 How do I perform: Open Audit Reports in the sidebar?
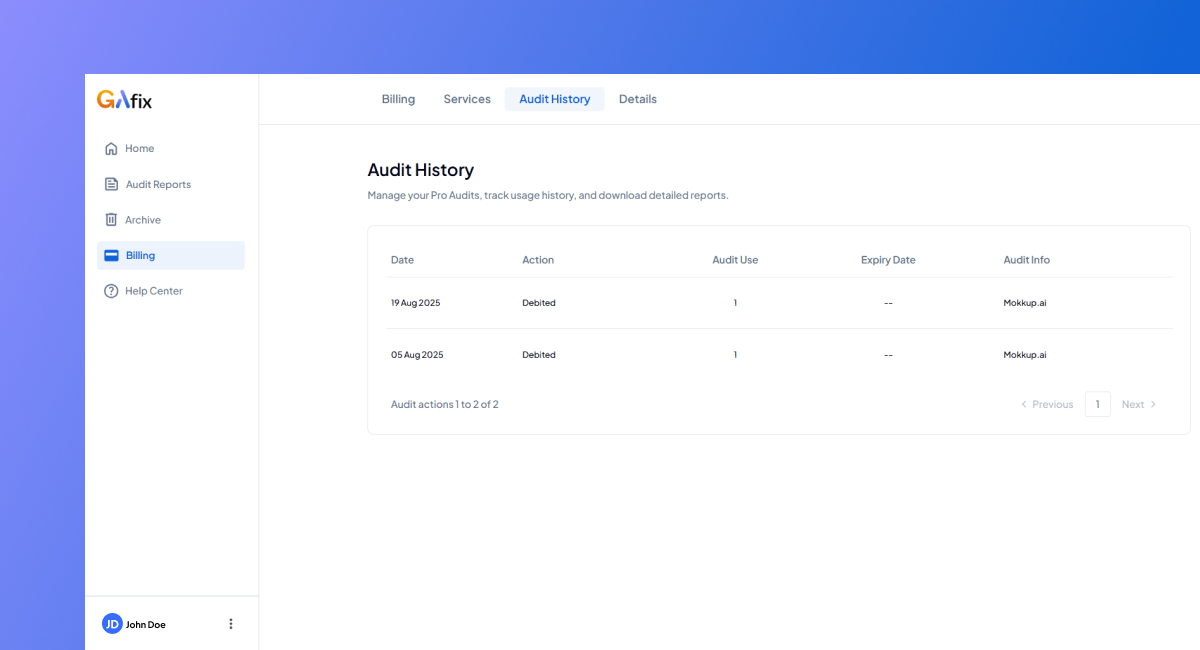click(x=171, y=184)
